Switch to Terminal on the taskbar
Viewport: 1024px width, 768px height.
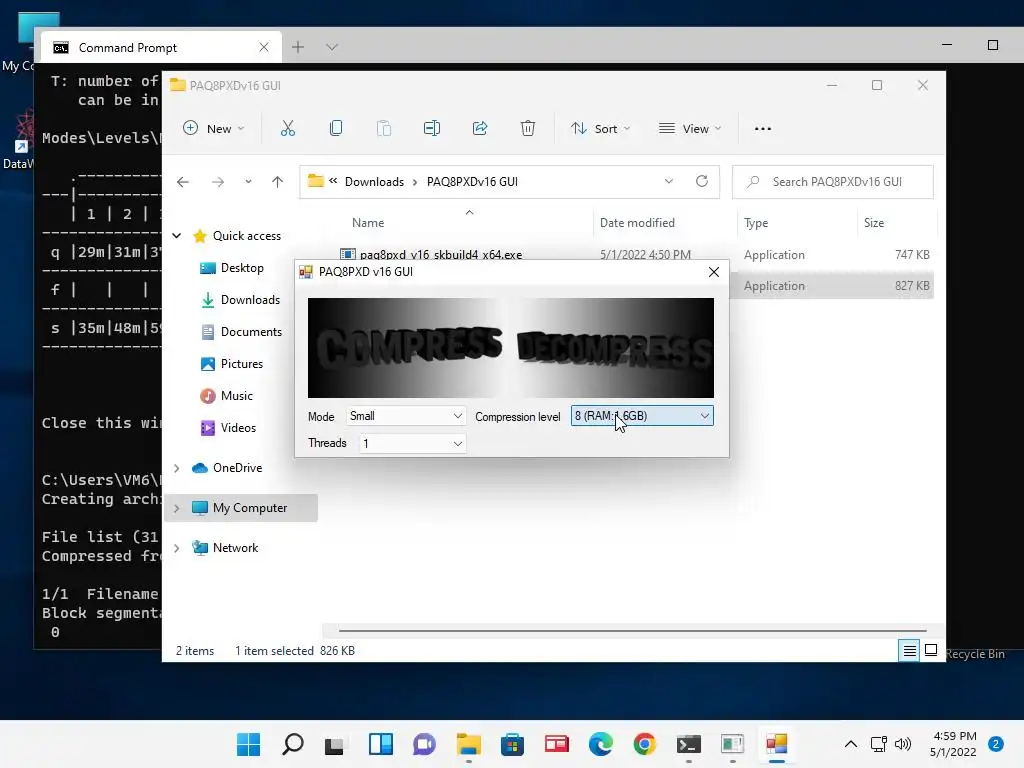click(688, 744)
